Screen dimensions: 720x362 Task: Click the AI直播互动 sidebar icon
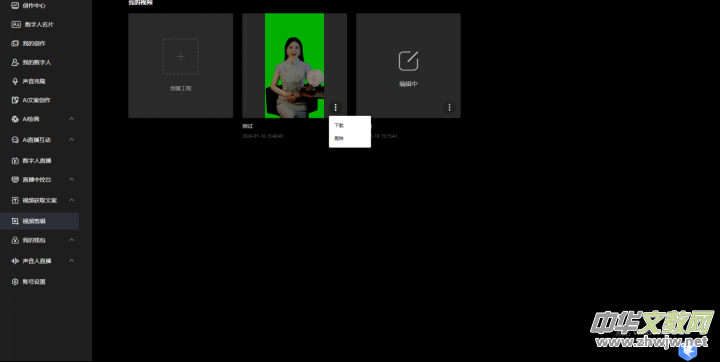pyautogui.click(x=15, y=140)
